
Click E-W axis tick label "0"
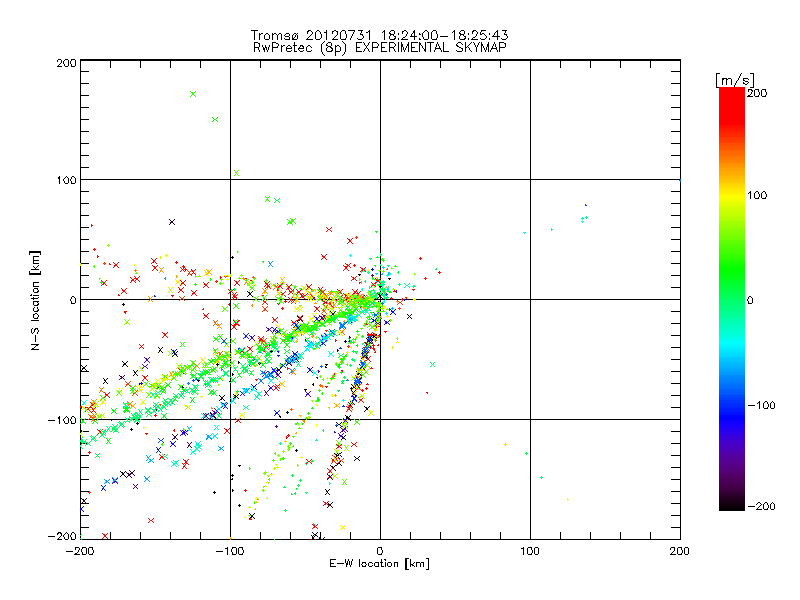380,551
